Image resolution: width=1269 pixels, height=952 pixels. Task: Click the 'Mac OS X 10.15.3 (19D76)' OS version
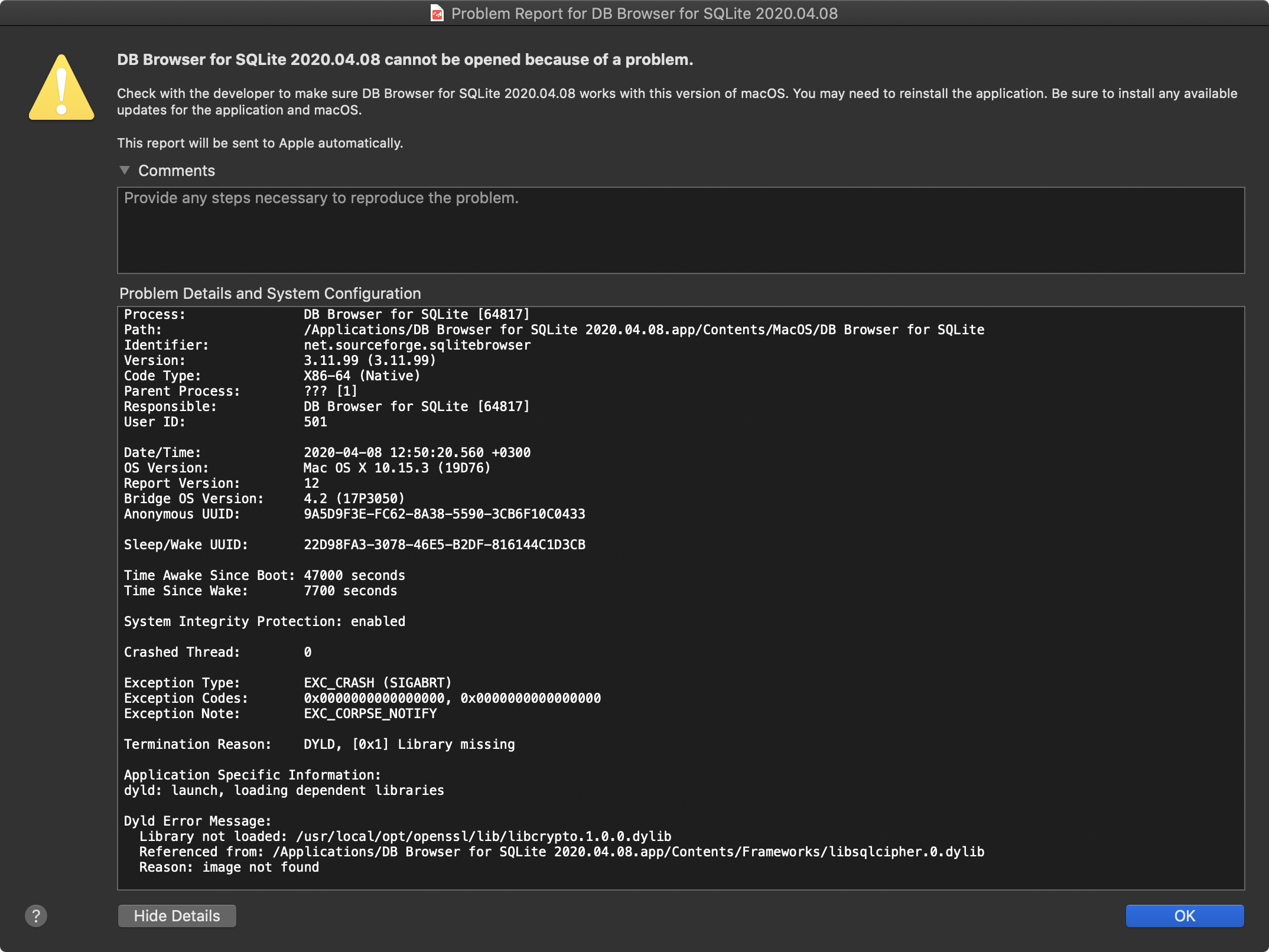396,468
